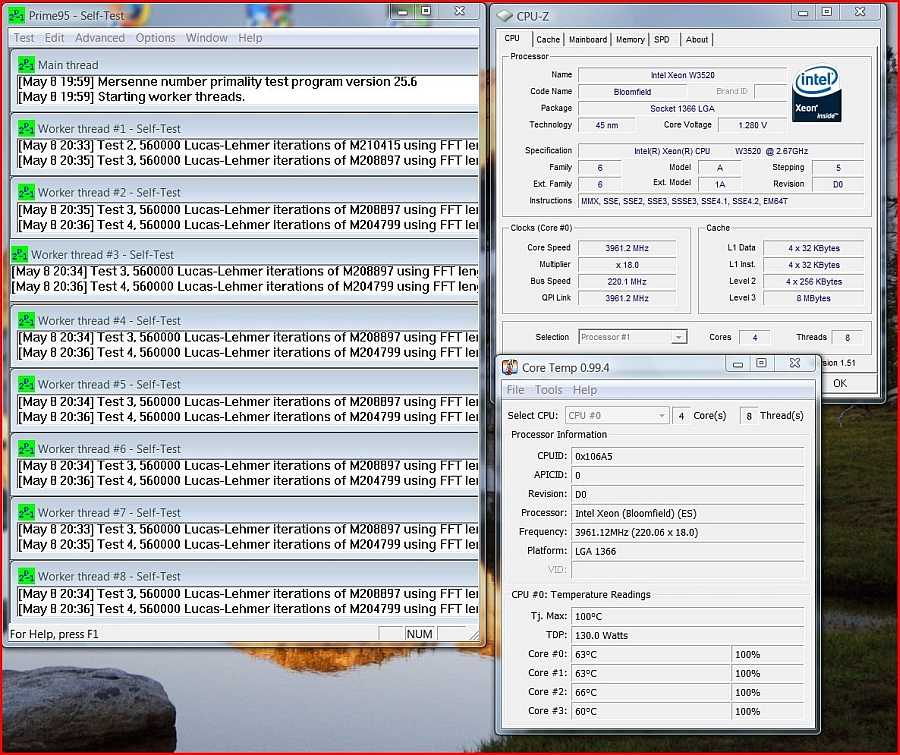
Task: Click the TDP field 130.0 Watts
Action: click(688, 636)
